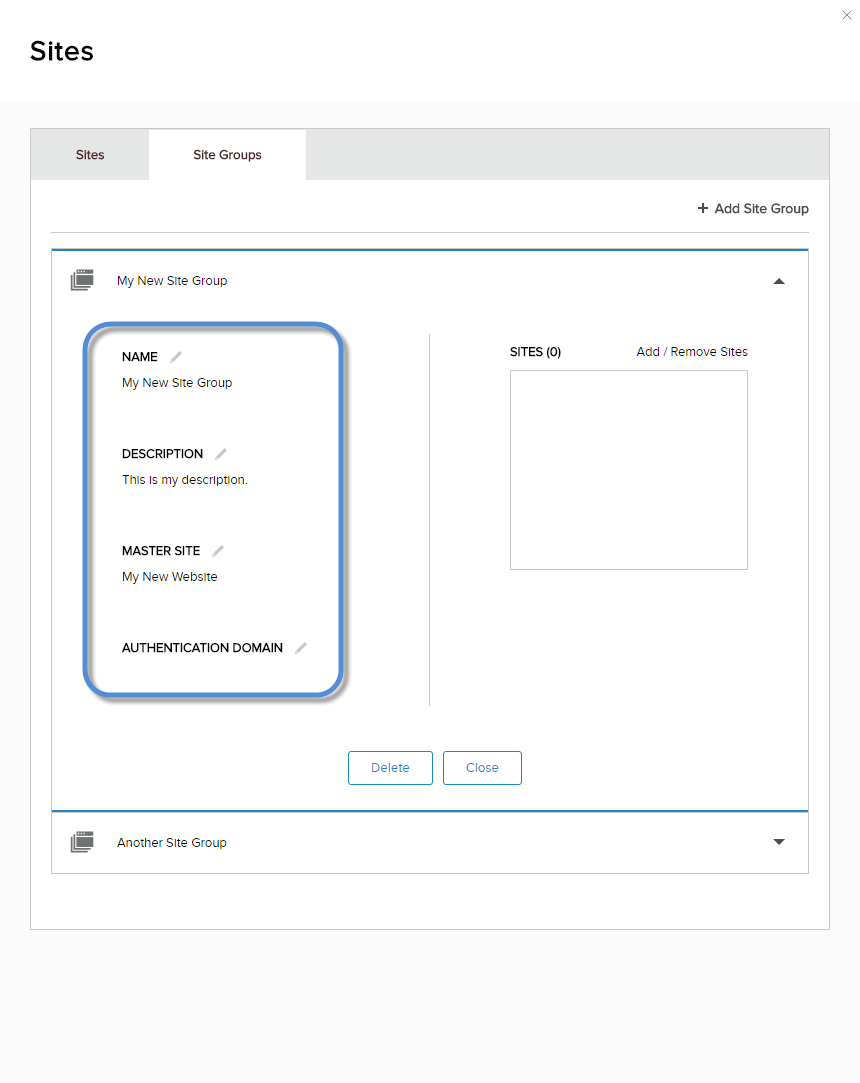Click the My New Site Group stack icon

click(x=82, y=280)
